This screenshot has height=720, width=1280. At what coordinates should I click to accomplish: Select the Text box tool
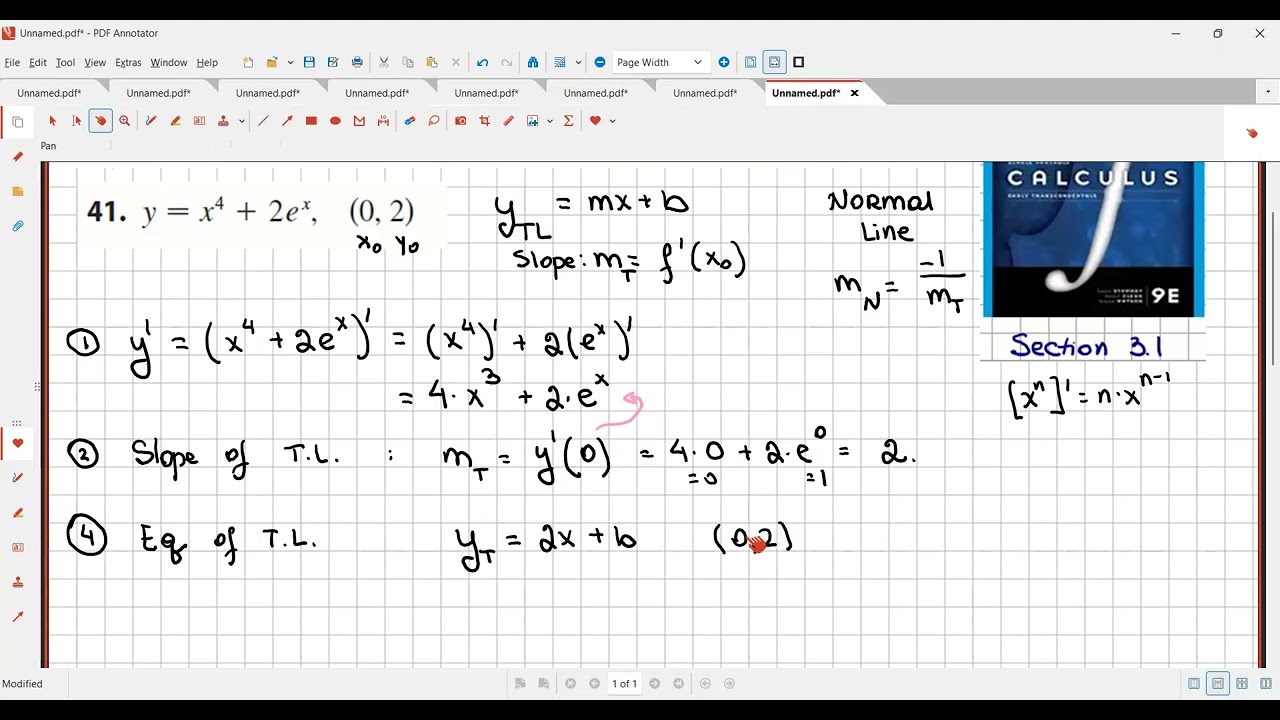199,121
